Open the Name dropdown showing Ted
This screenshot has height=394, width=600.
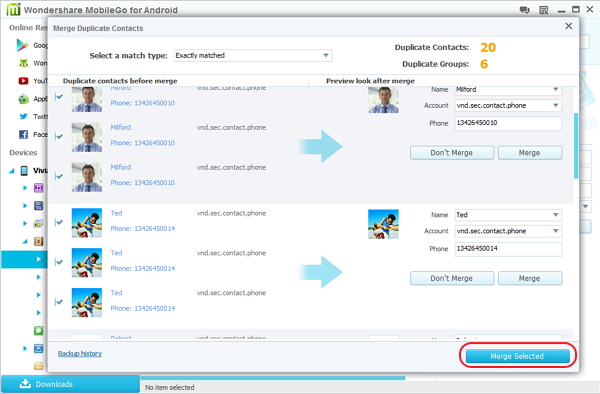508,215
